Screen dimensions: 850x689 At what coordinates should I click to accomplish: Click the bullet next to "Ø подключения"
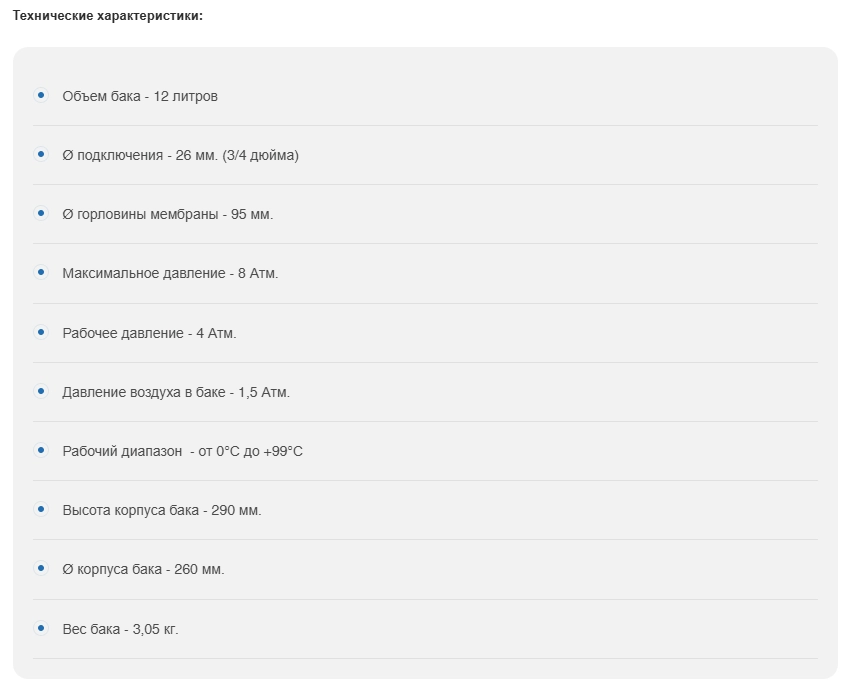click(x=41, y=154)
